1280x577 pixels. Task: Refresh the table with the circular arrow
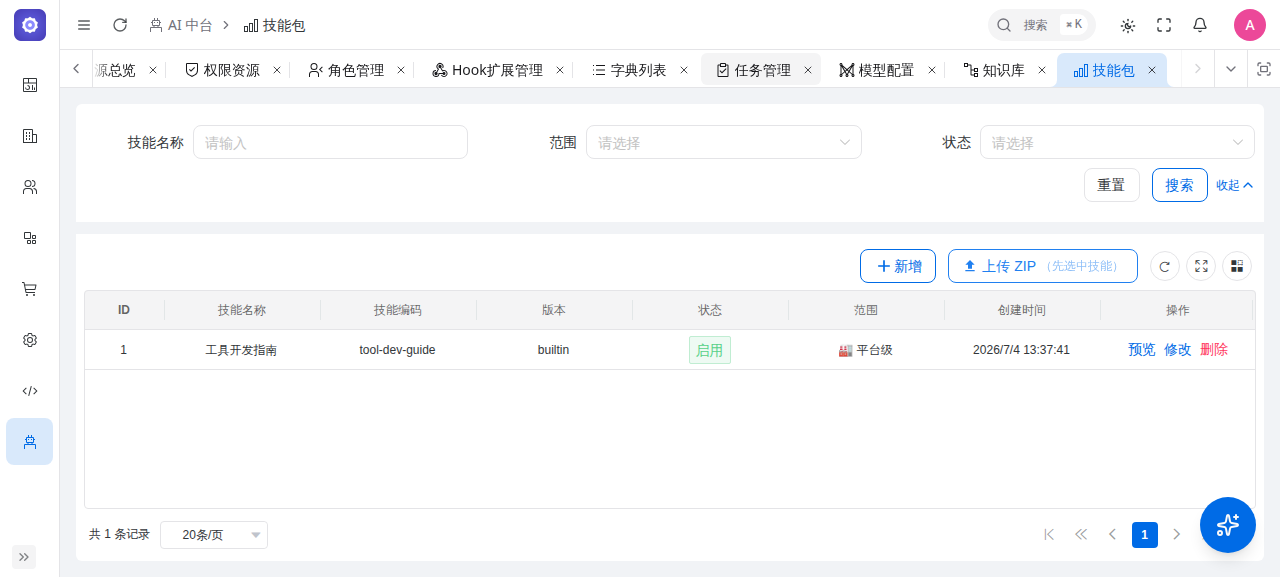coord(1164,266)
